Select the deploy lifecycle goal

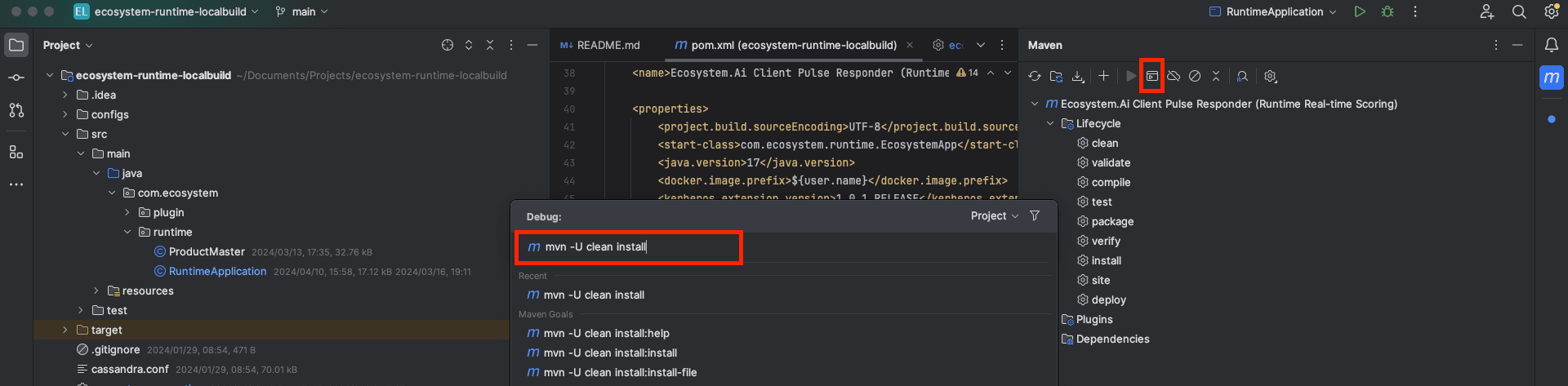click(x=1108, y=299)
